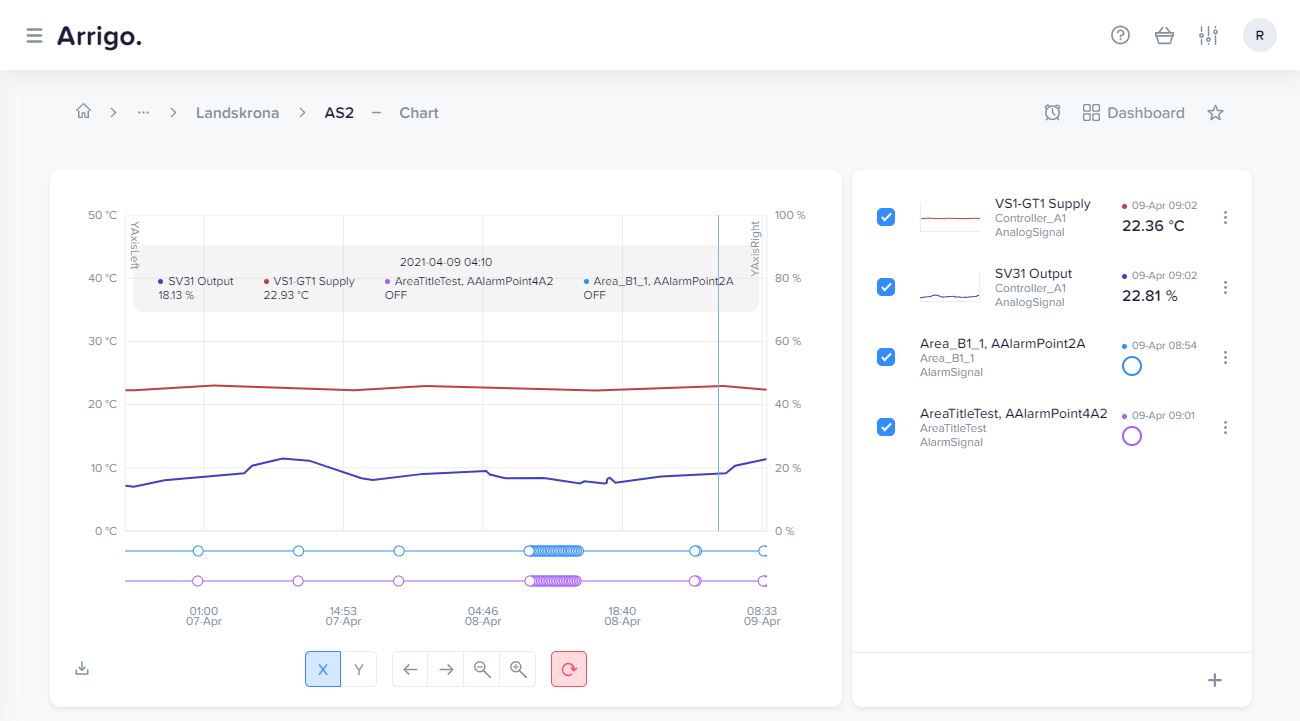This screenshot has height=721, width=1300.
Task: Uncheck the VS1-GT1 Supply signal
Action: tap(886, 217)
